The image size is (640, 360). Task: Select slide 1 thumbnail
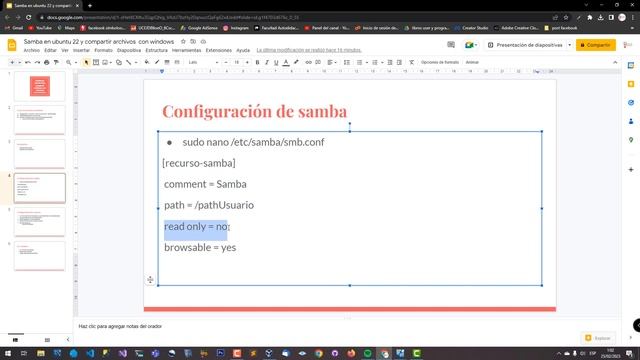(x=40, y=86)
